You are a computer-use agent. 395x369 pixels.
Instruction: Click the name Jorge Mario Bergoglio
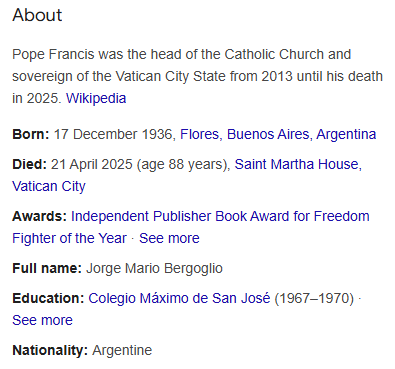[x=154, y=268]
